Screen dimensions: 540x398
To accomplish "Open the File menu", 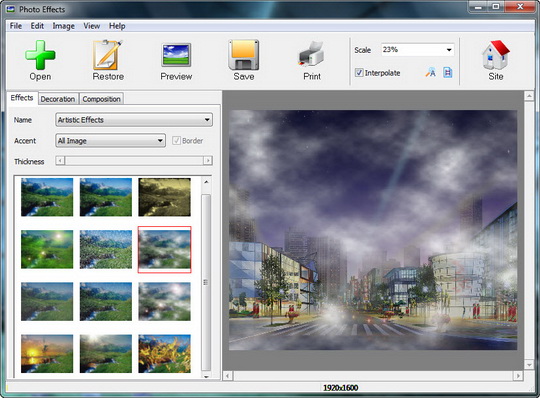I will click(15, 26).
